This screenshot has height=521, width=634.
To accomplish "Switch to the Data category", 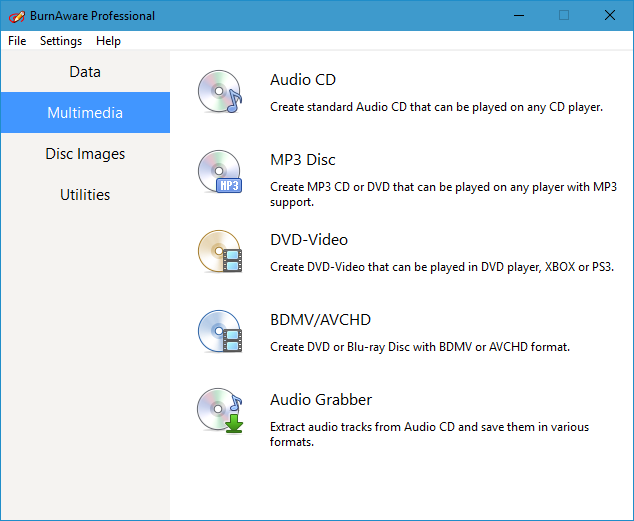I will (x=85, y=72).
